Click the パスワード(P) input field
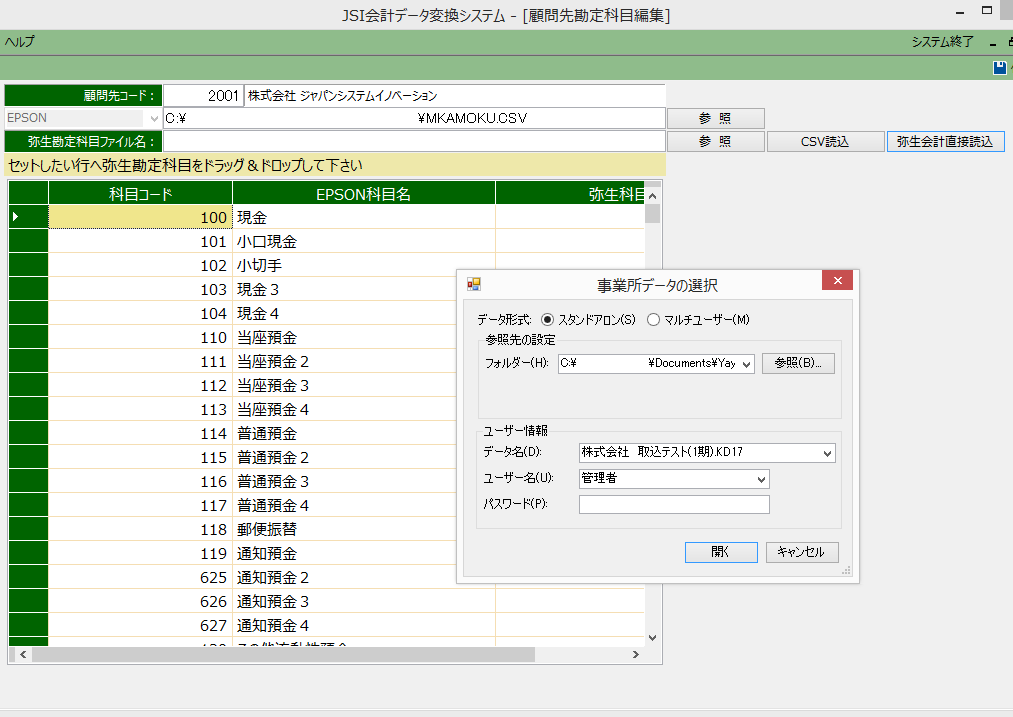The width and height of the screenshot is (1013, 717). (674, 504)
